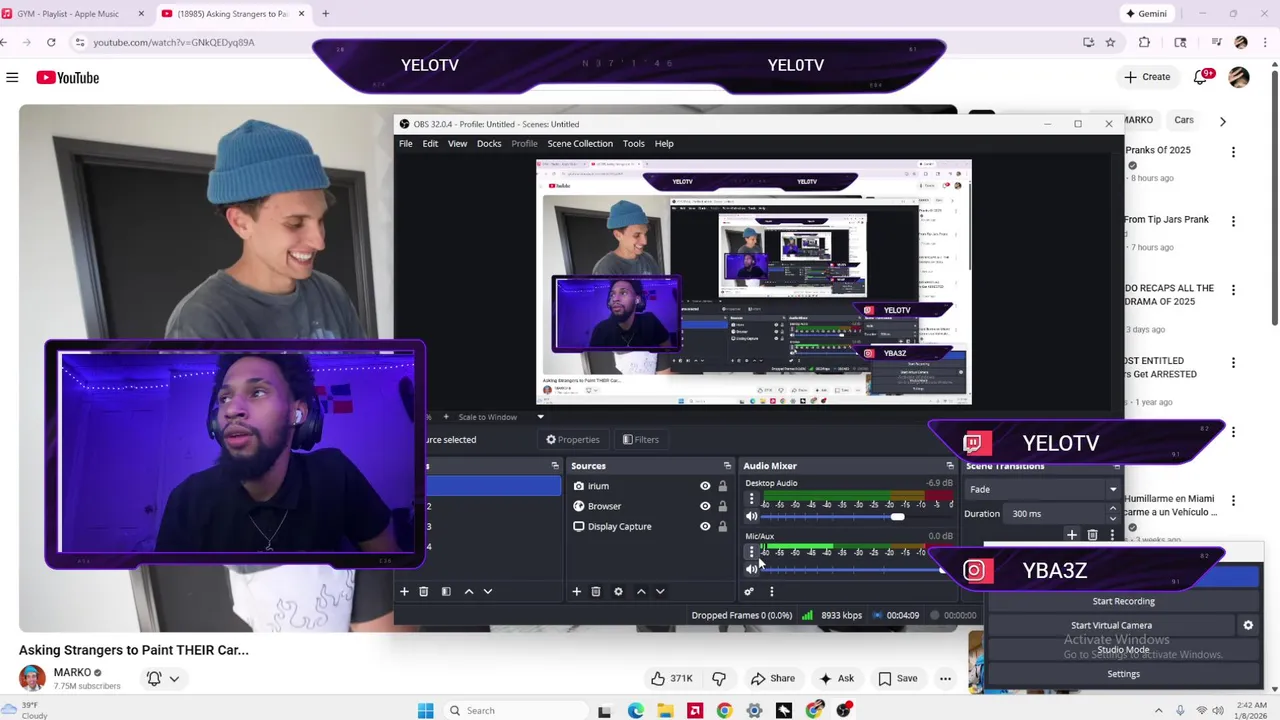
Task: Lock the irium source
Action: (x=722, y=486)
